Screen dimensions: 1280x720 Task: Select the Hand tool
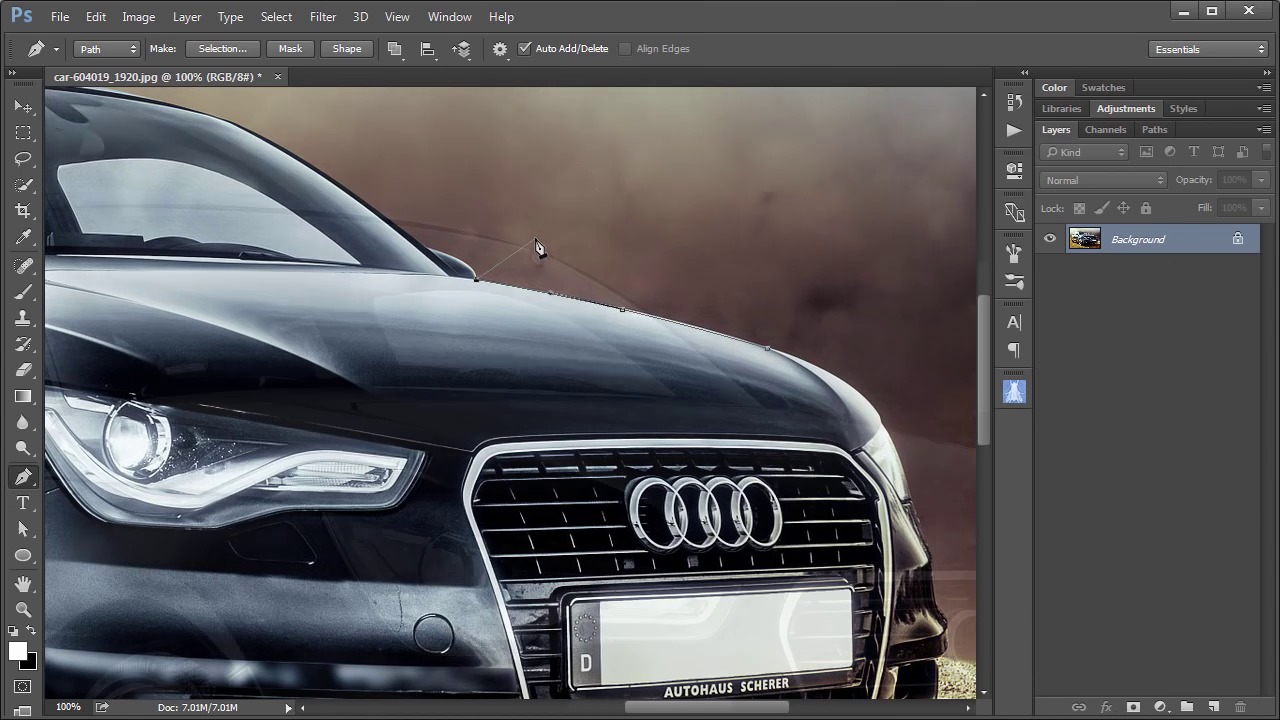click(x=23, y=584)
